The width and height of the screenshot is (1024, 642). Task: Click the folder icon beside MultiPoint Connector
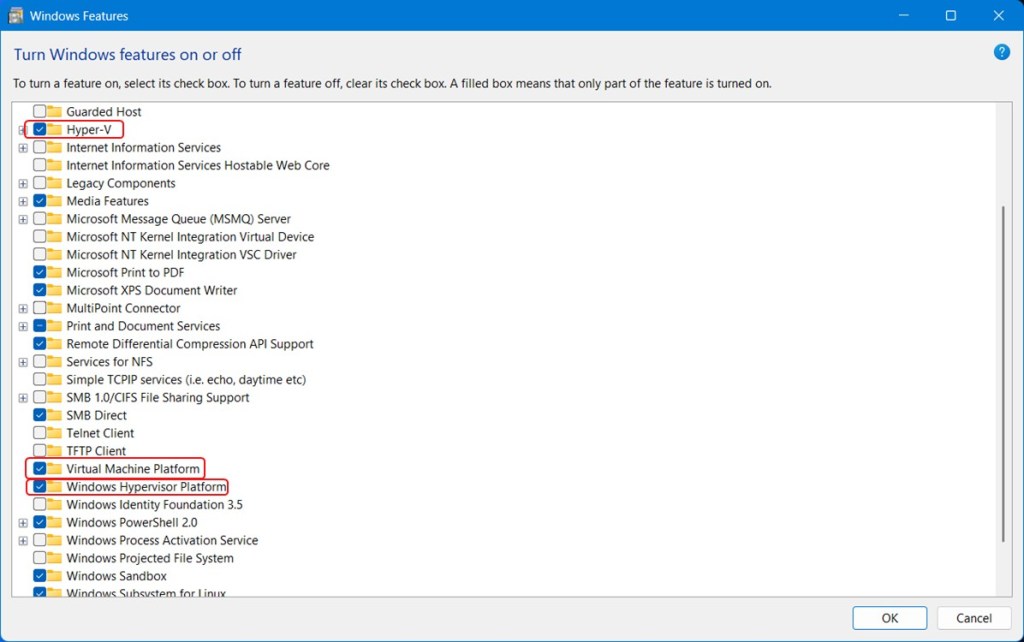pyautogui.click(x=54, y=308)
